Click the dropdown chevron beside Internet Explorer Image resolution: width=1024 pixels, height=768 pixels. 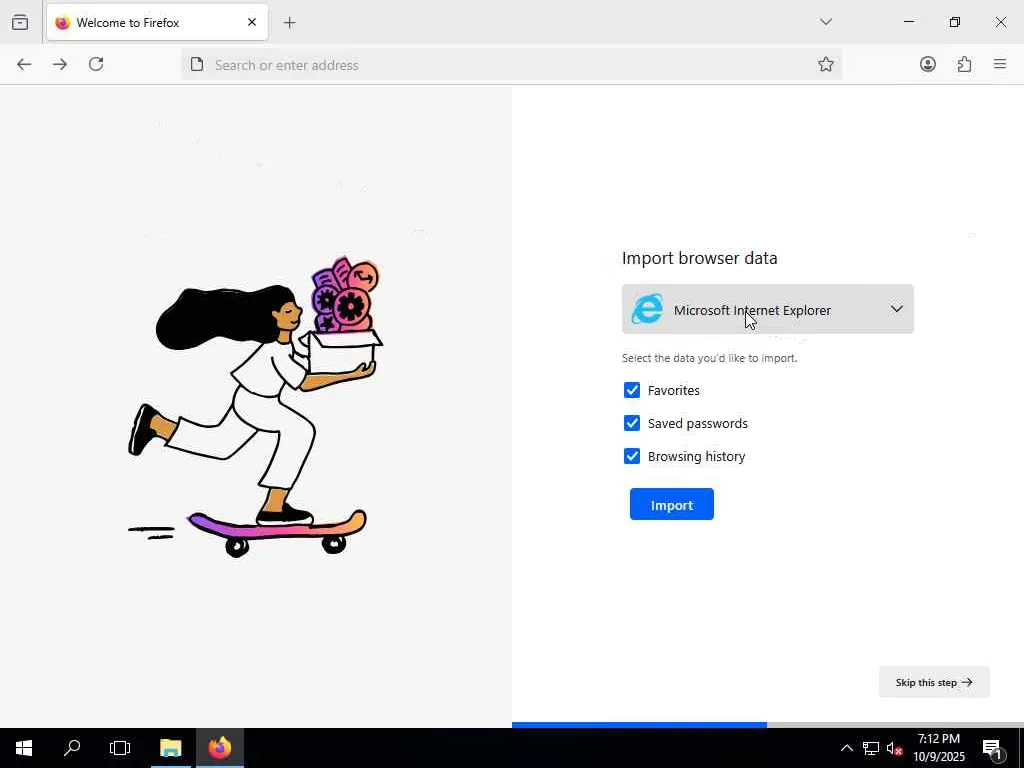[897, 309]
